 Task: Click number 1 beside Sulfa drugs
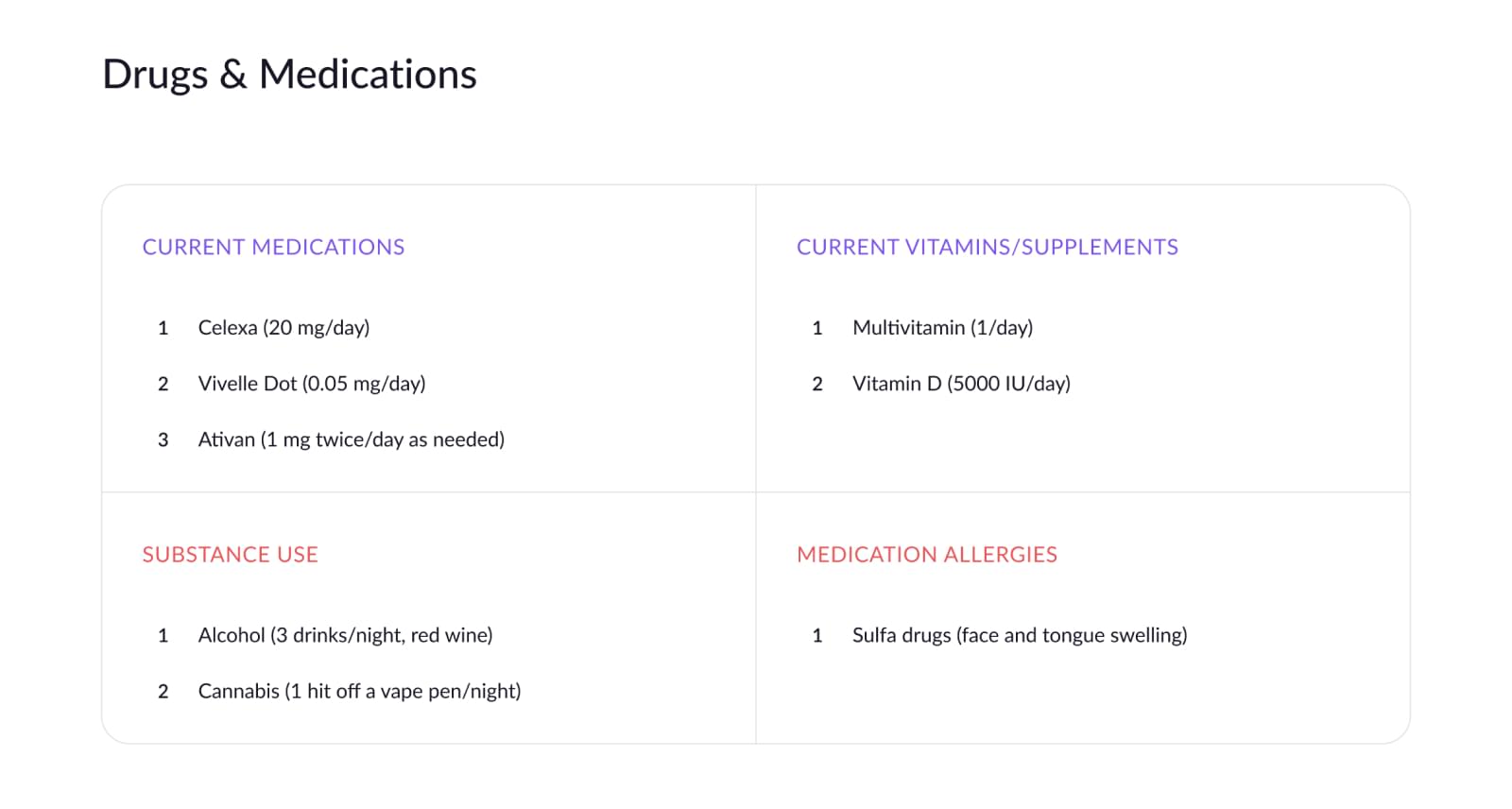[817, 635]
